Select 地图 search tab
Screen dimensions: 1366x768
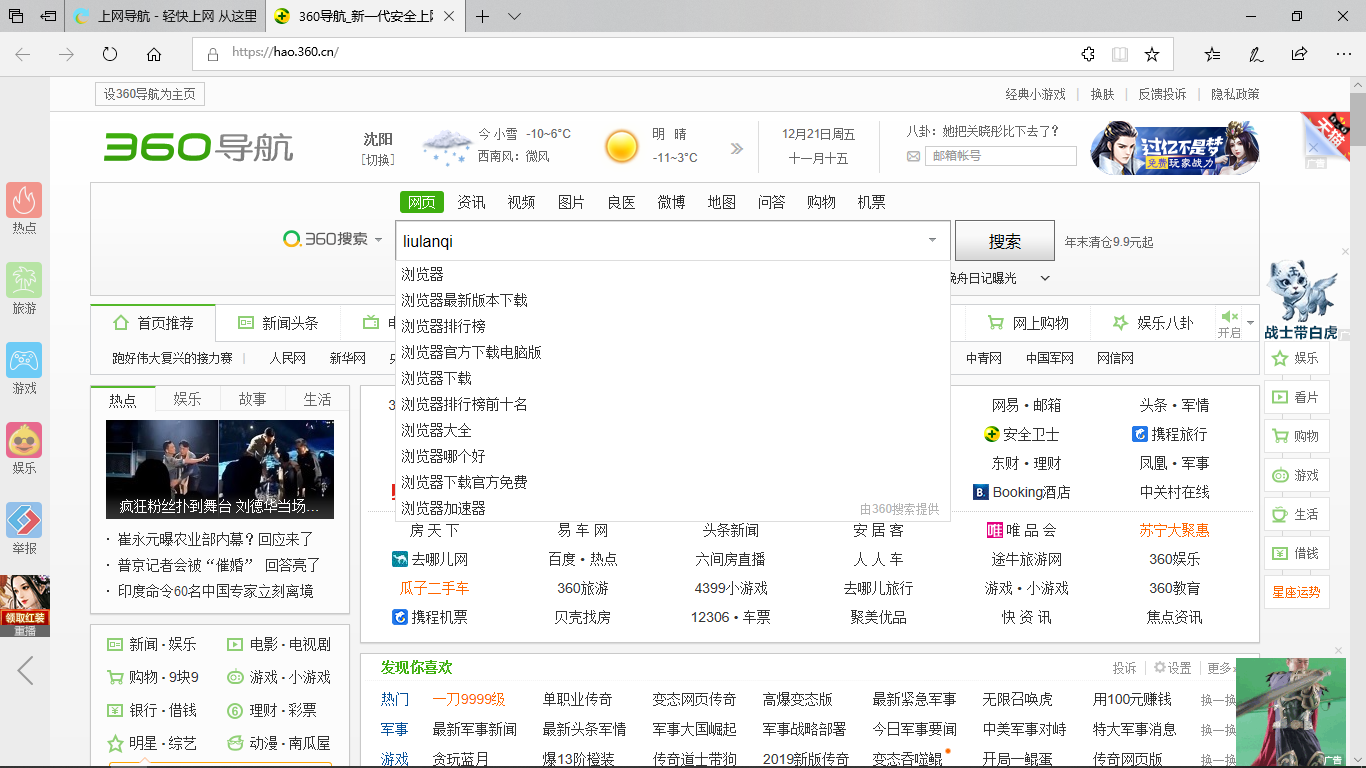pyautogui.click(x=721, y=202)
